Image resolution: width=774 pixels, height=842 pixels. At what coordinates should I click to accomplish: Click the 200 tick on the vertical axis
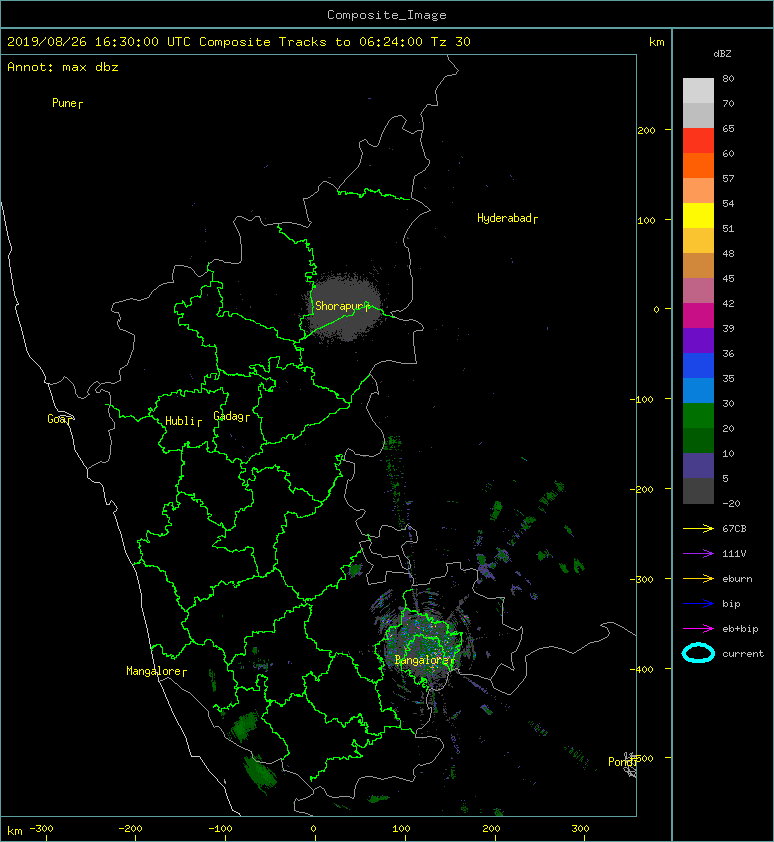click(646, 130)
